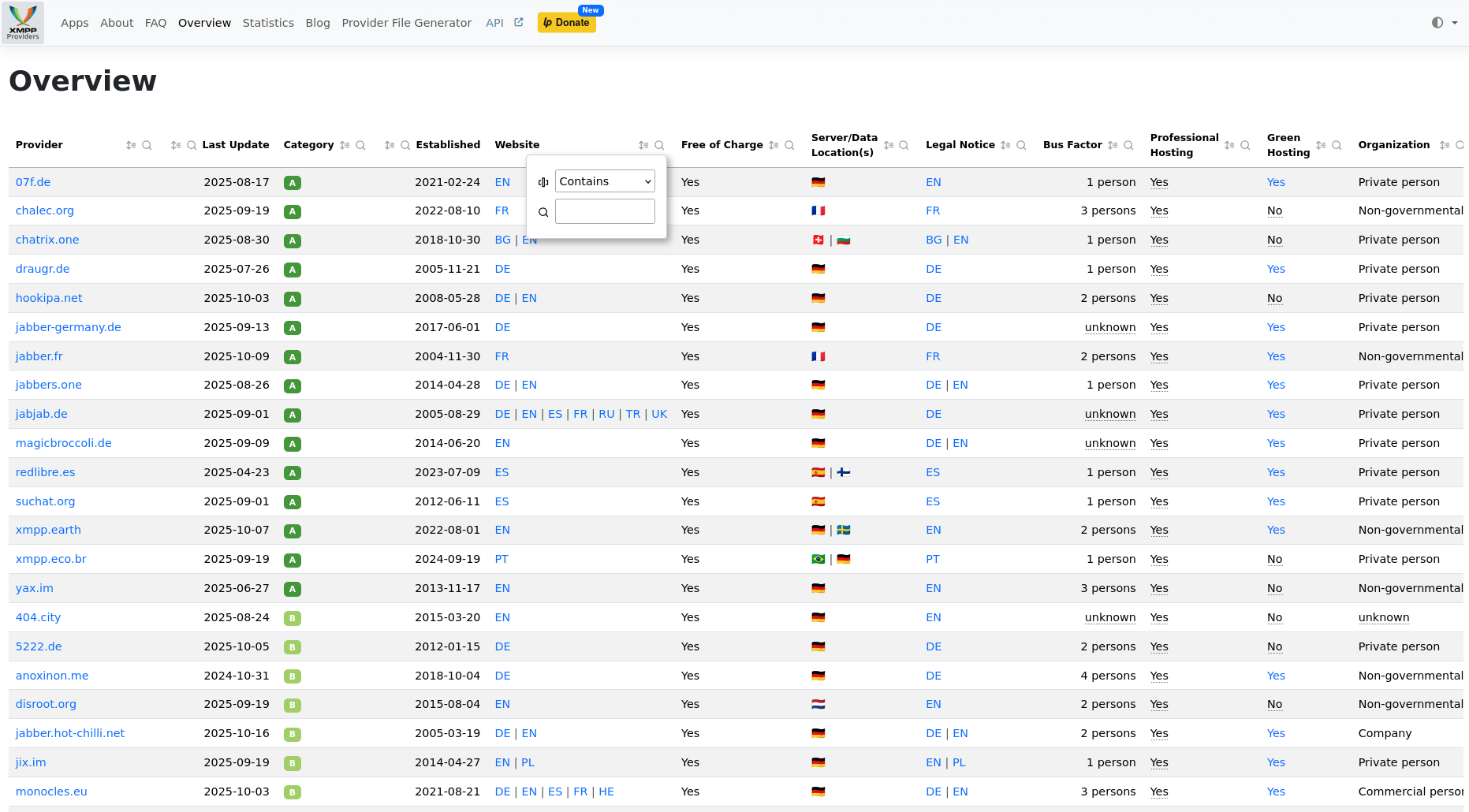Toggle the color theme switcher

point(1444,23)
